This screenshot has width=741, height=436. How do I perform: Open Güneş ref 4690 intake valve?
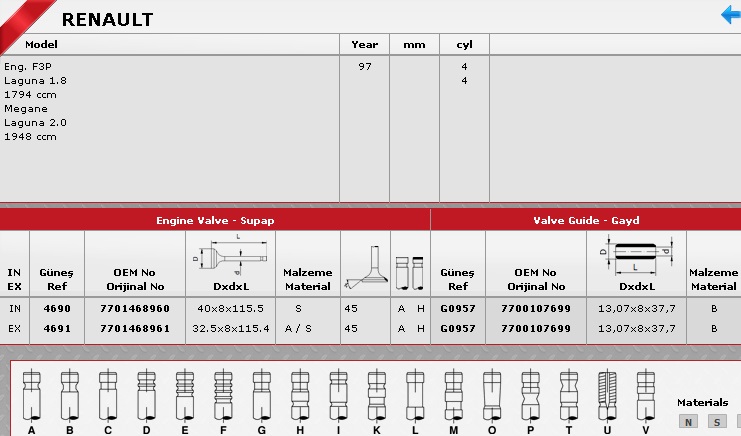click(x=57, y=308)
